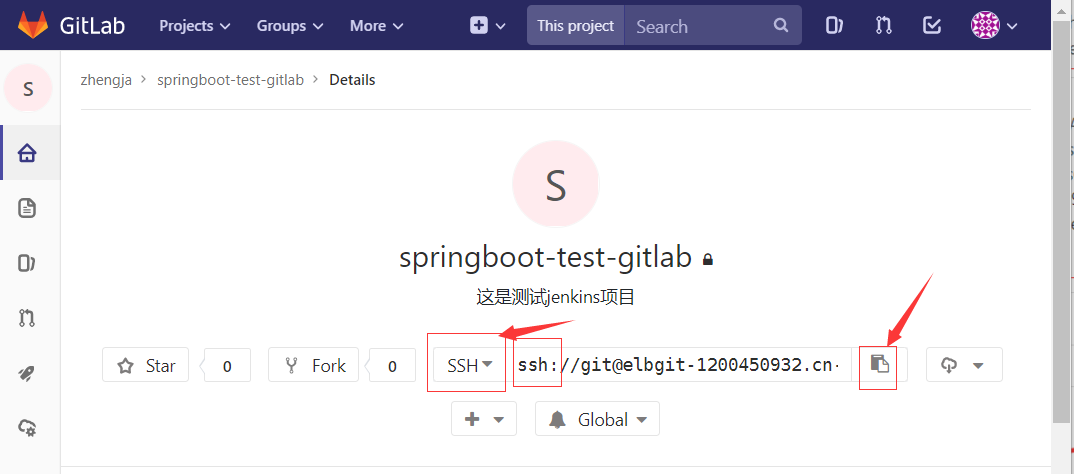The height and width of the screenshot is (474, 1074).
Task: Click the large project avatar S
Action: point(555,184)
